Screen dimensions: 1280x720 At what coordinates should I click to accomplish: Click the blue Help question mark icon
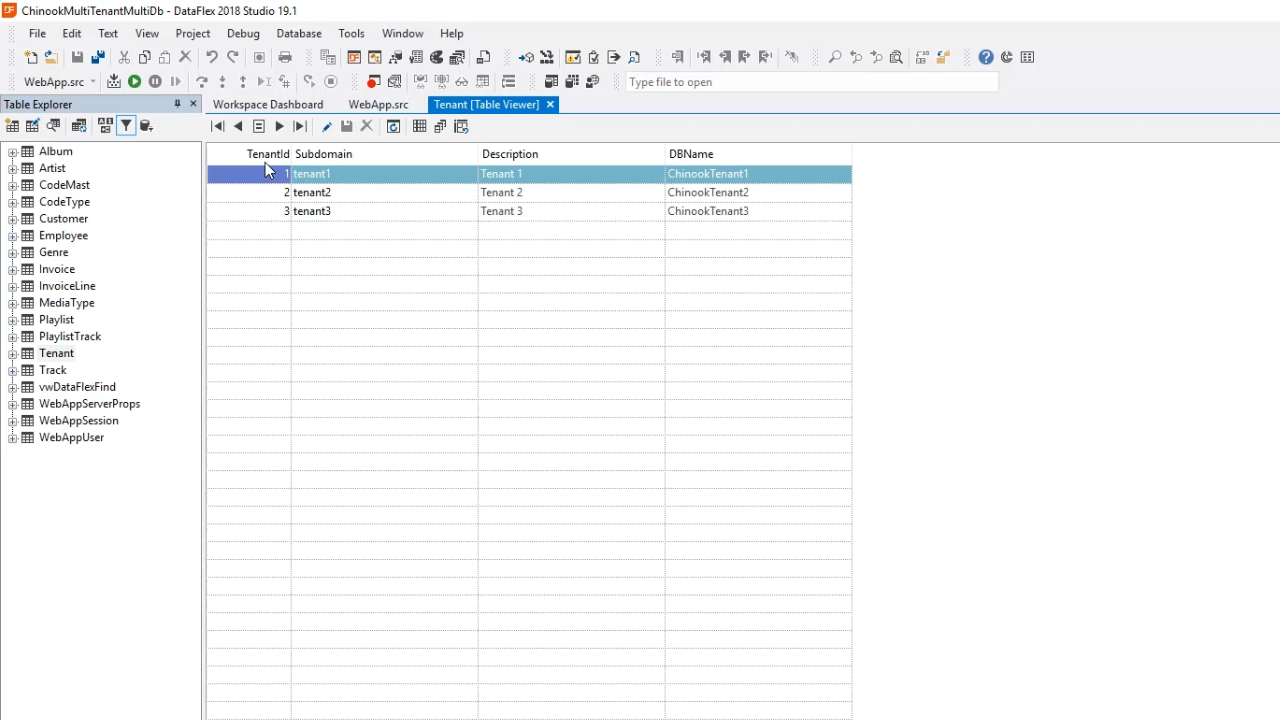point(986,58)
